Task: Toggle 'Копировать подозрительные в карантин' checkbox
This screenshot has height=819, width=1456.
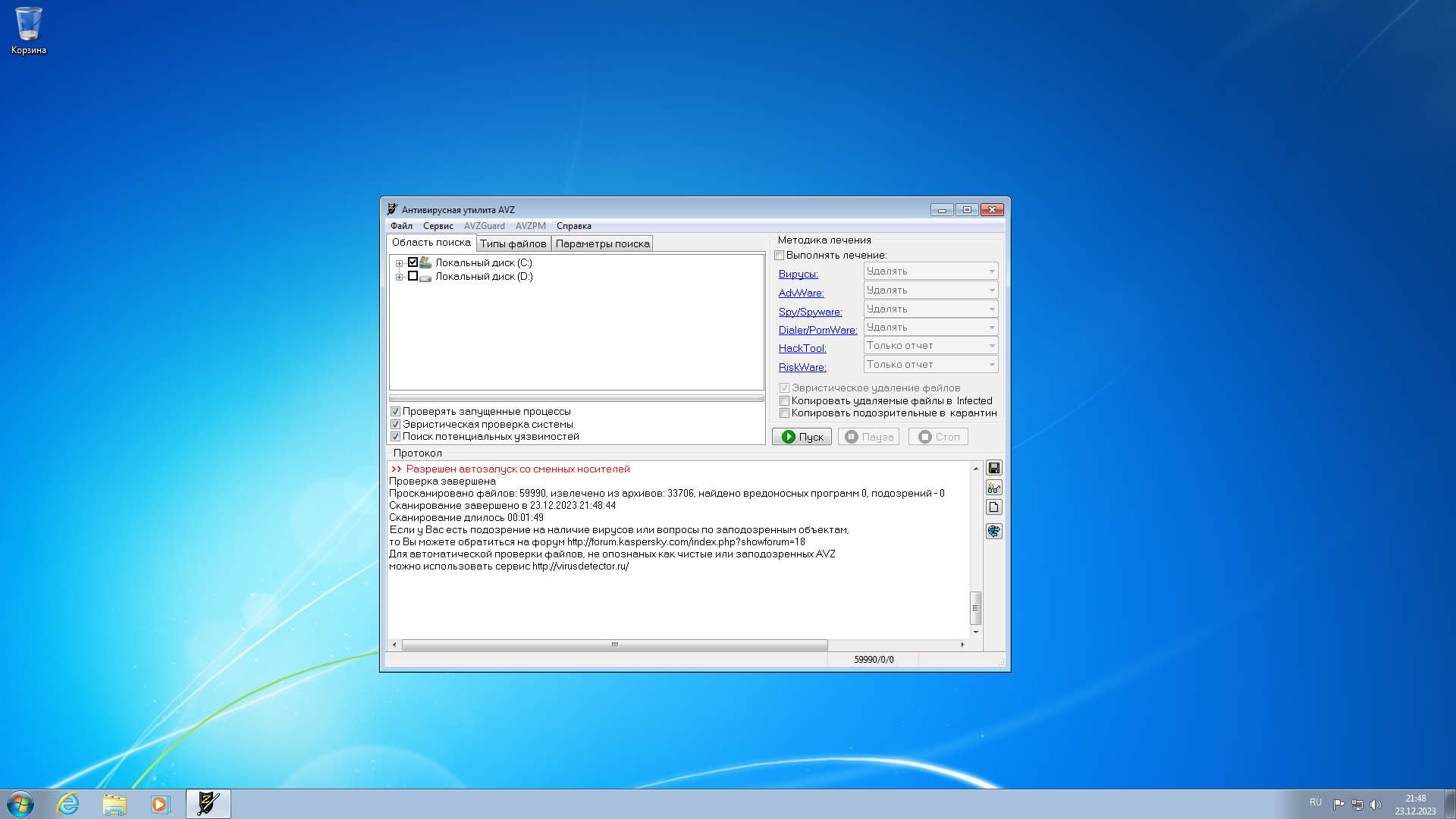Action: [785, 413]
